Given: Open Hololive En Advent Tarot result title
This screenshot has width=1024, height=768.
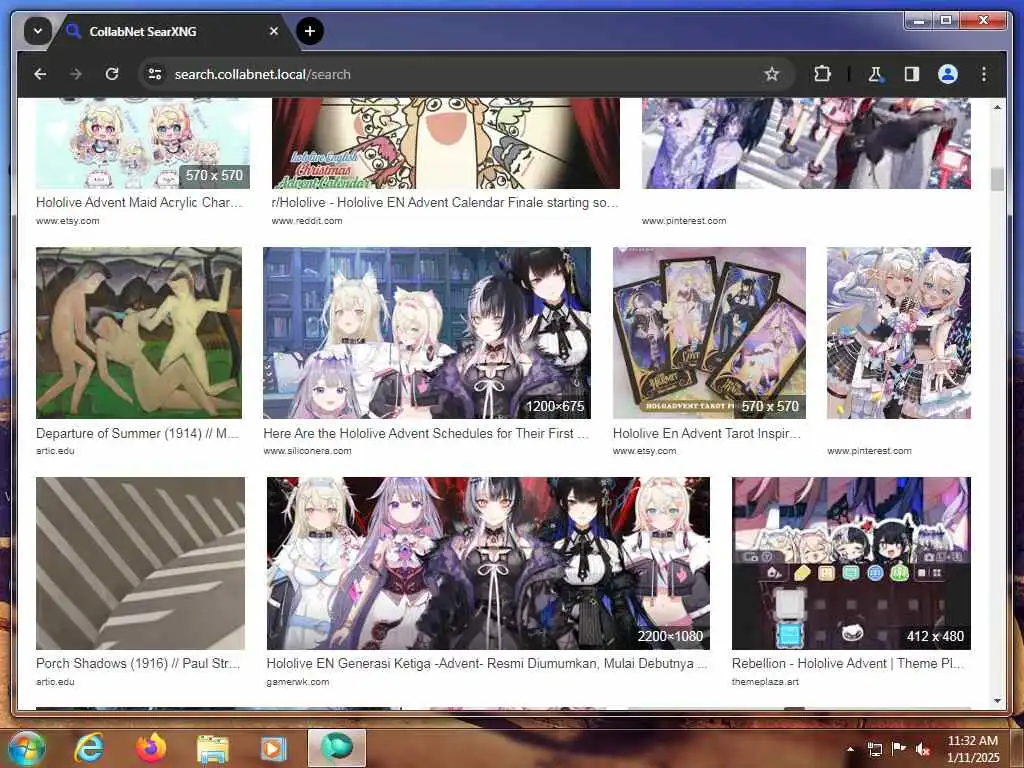Looking at the screenshot, I should point(707,433).
